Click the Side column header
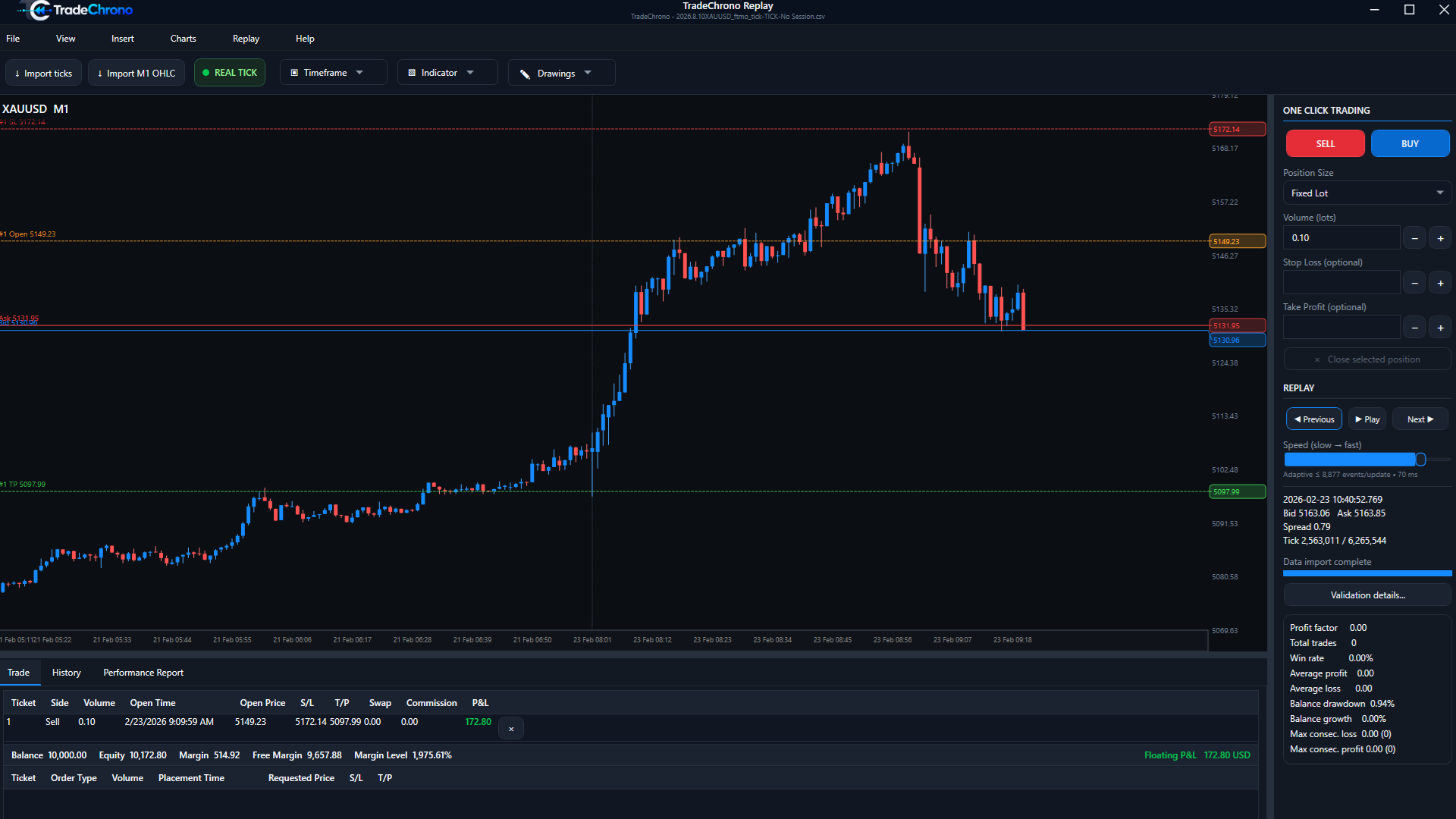Viewport: 1456px width, 819px height. click(59, 703)
